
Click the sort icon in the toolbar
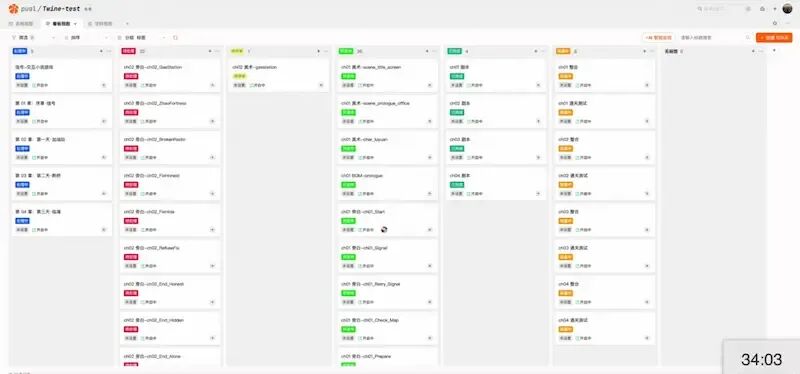point(66,38)
